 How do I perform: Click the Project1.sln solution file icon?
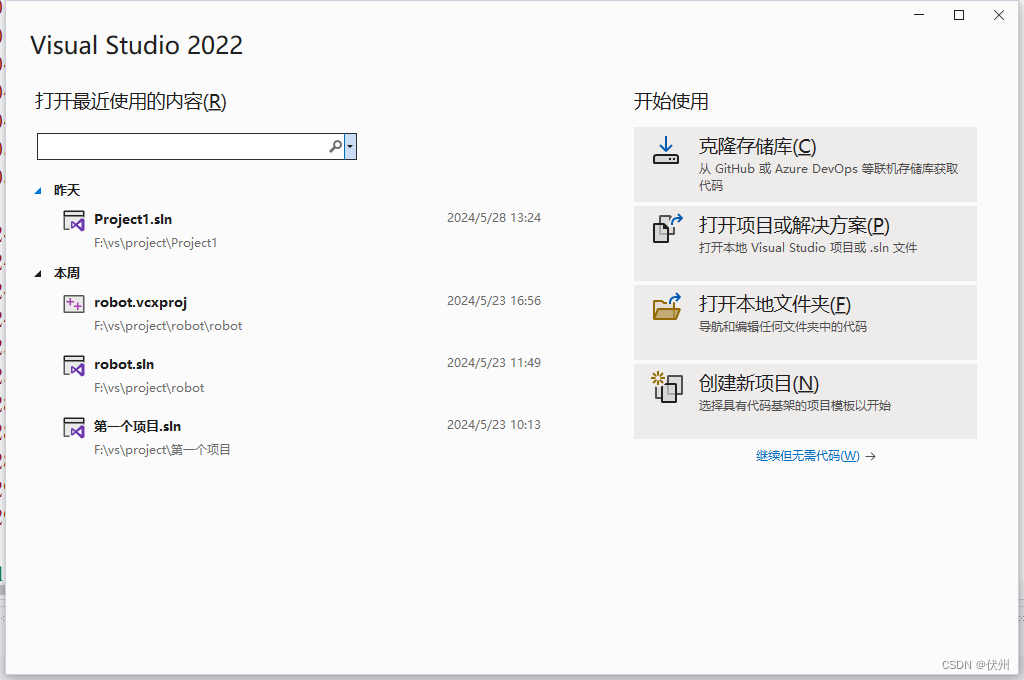click(x=74, y=221)
